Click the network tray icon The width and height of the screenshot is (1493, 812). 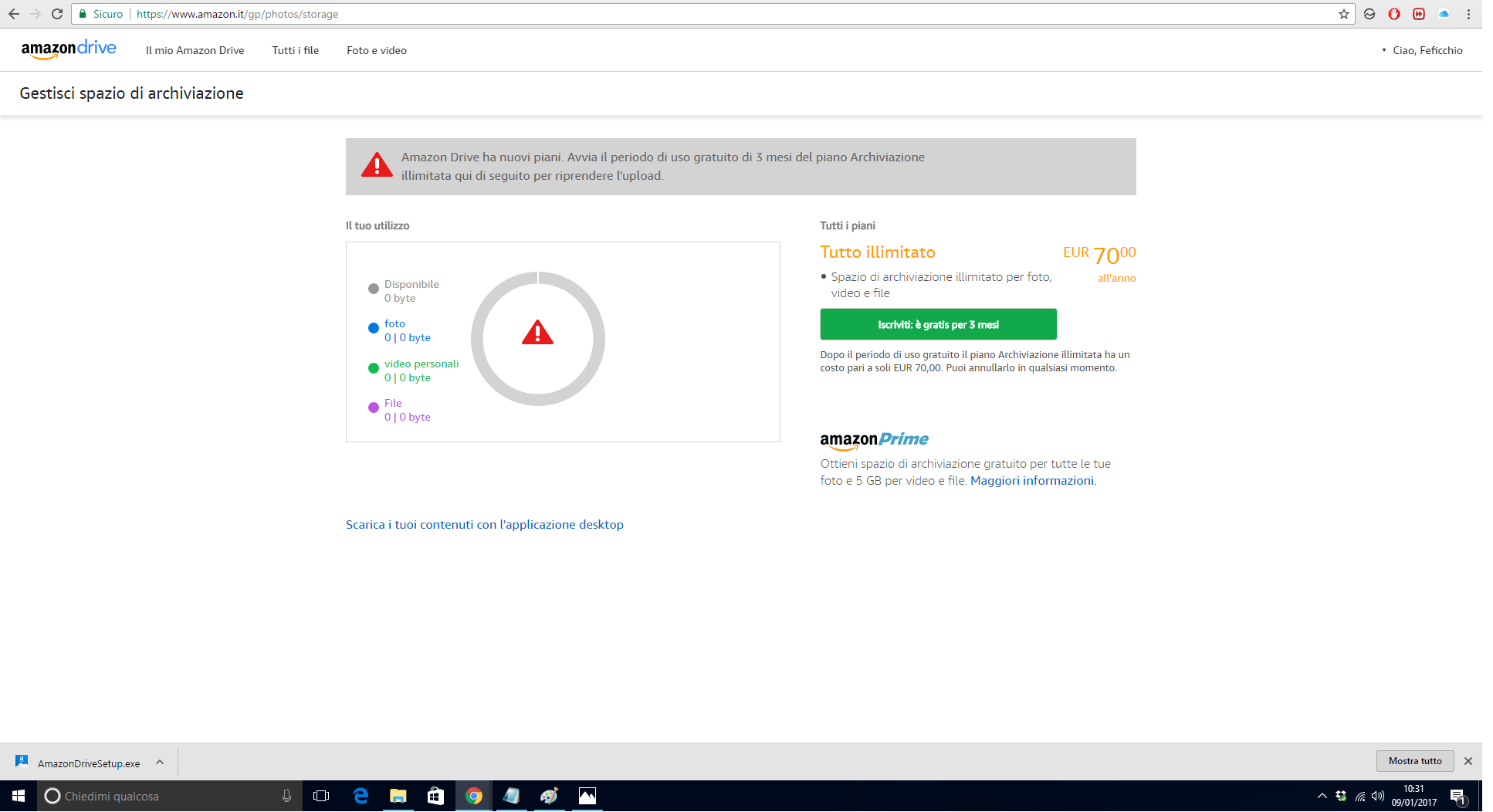[x=1360, y=796]
